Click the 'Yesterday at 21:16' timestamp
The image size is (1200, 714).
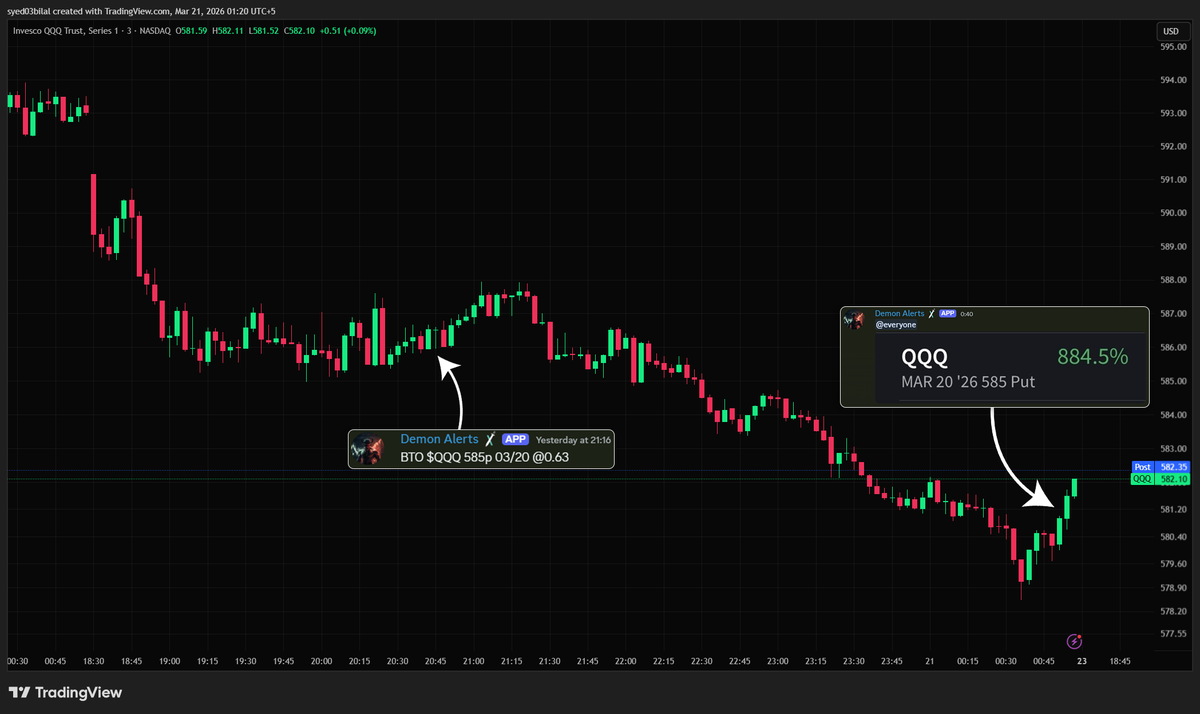574,440
